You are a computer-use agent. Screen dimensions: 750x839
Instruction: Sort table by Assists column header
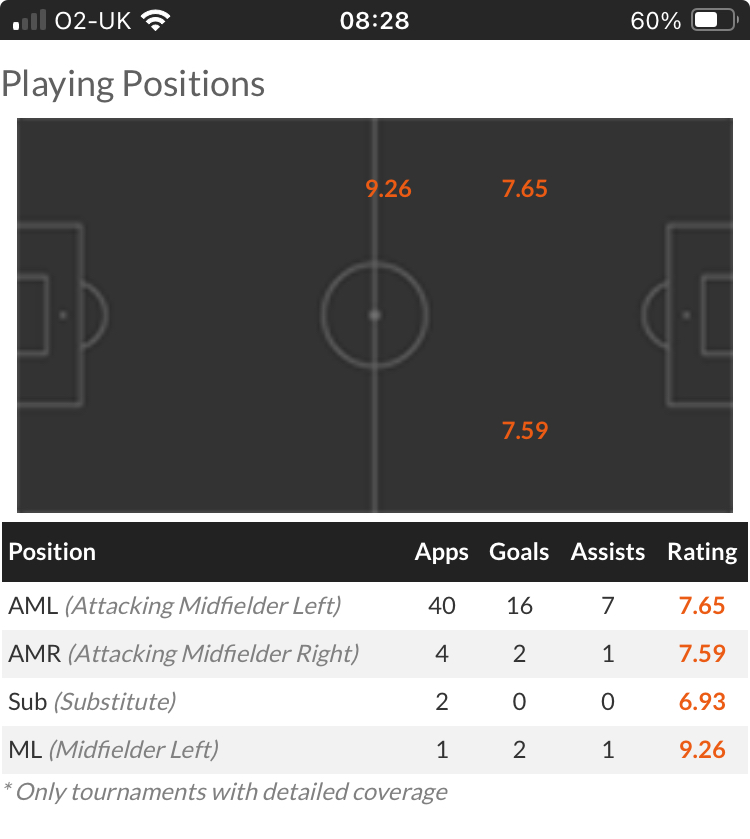pyautogui.click(x=608, y=552)
